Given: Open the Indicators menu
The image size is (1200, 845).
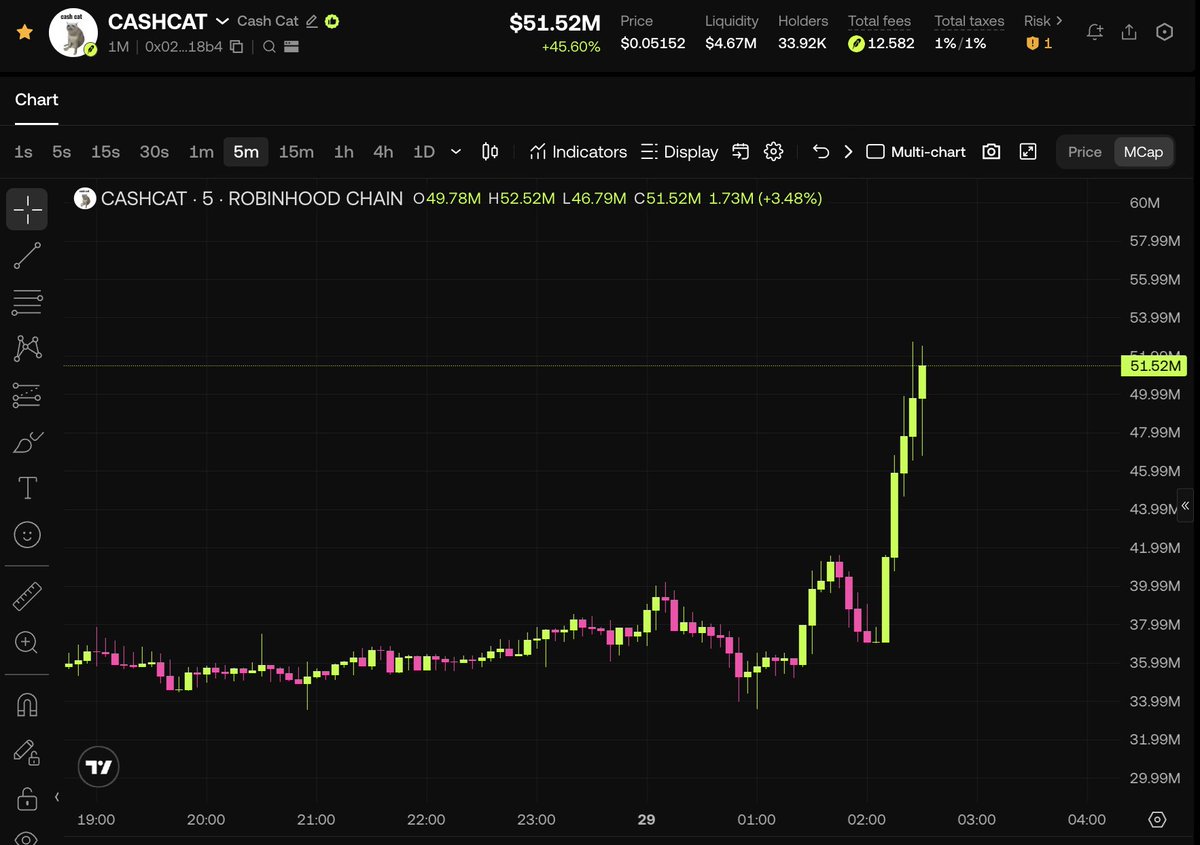Looking at the screenshot, I should click(577, 152).
